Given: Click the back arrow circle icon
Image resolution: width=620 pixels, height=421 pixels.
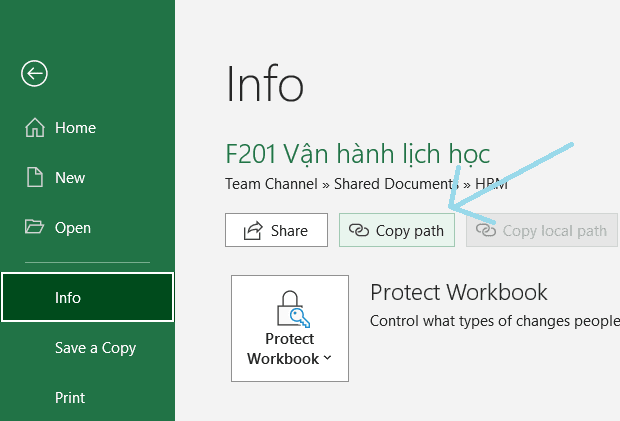Looking at the screenshot, I should click(34, 74).
